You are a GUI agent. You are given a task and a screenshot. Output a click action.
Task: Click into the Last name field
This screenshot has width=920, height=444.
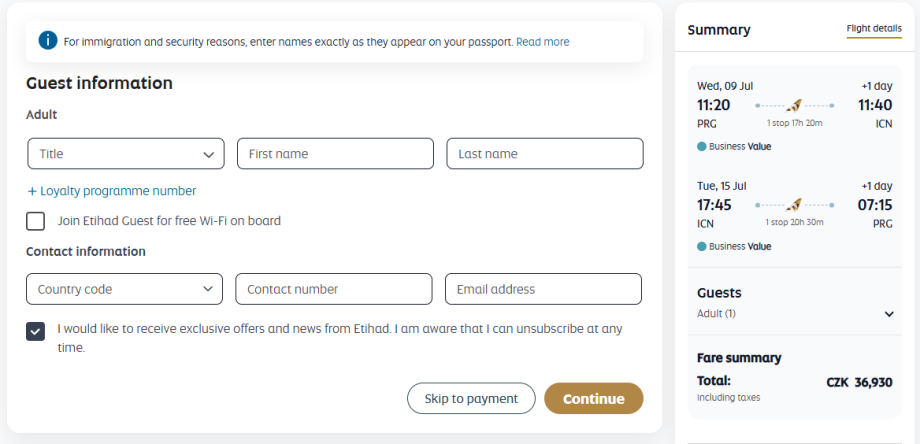point(544,154)
